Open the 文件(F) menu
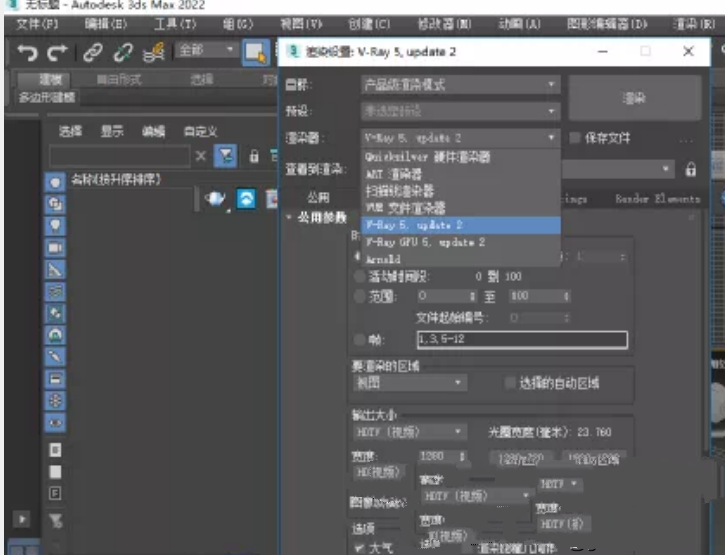 click(37, 24)
